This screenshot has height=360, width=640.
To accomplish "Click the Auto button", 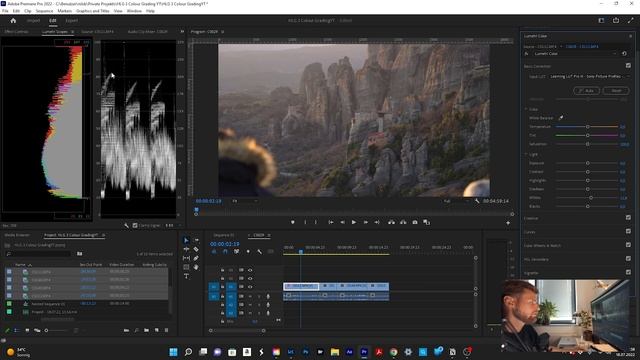I will click(x=587, y=91).
